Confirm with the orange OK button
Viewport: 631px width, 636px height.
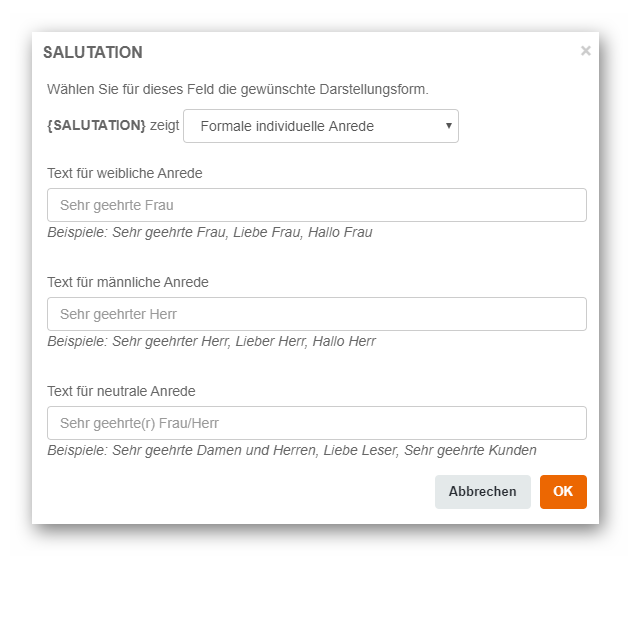coord(563,492)
